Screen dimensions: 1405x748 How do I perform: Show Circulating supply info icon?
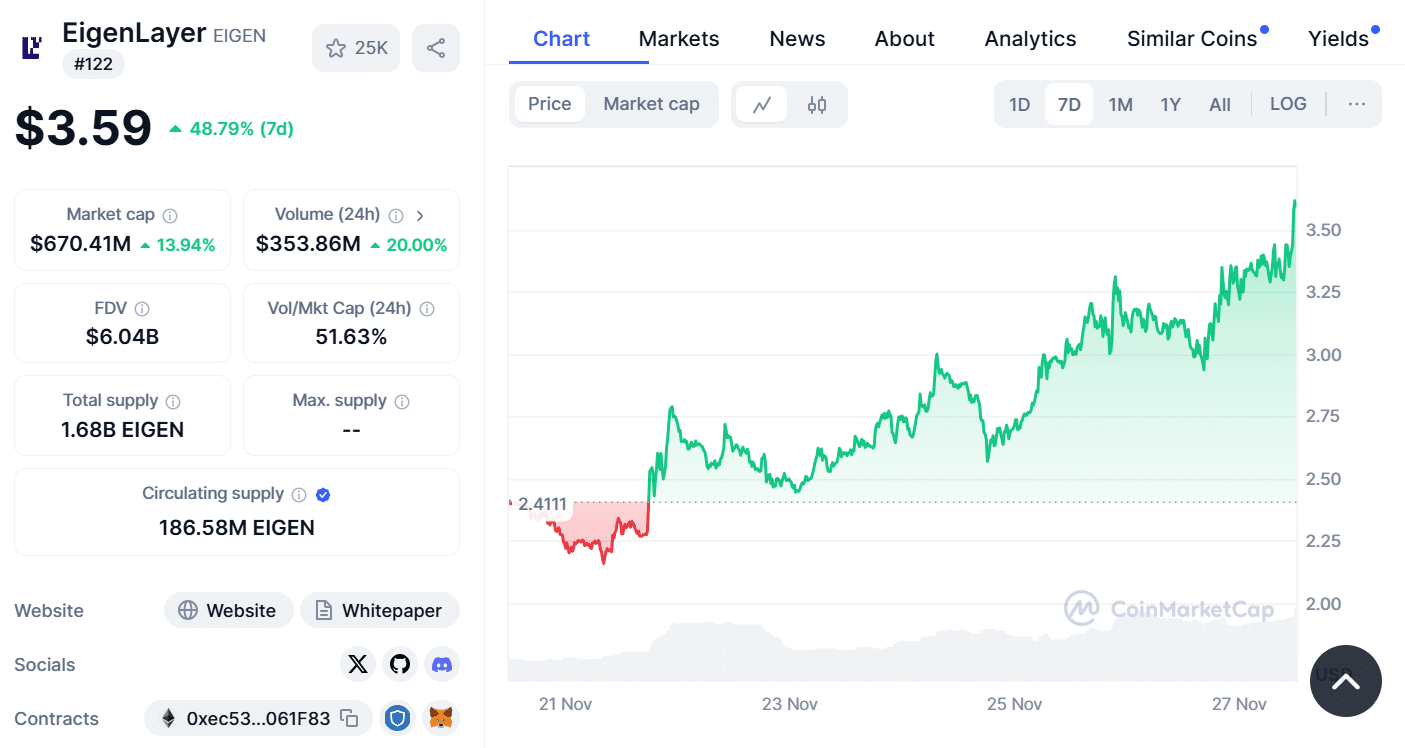(298, 494)
